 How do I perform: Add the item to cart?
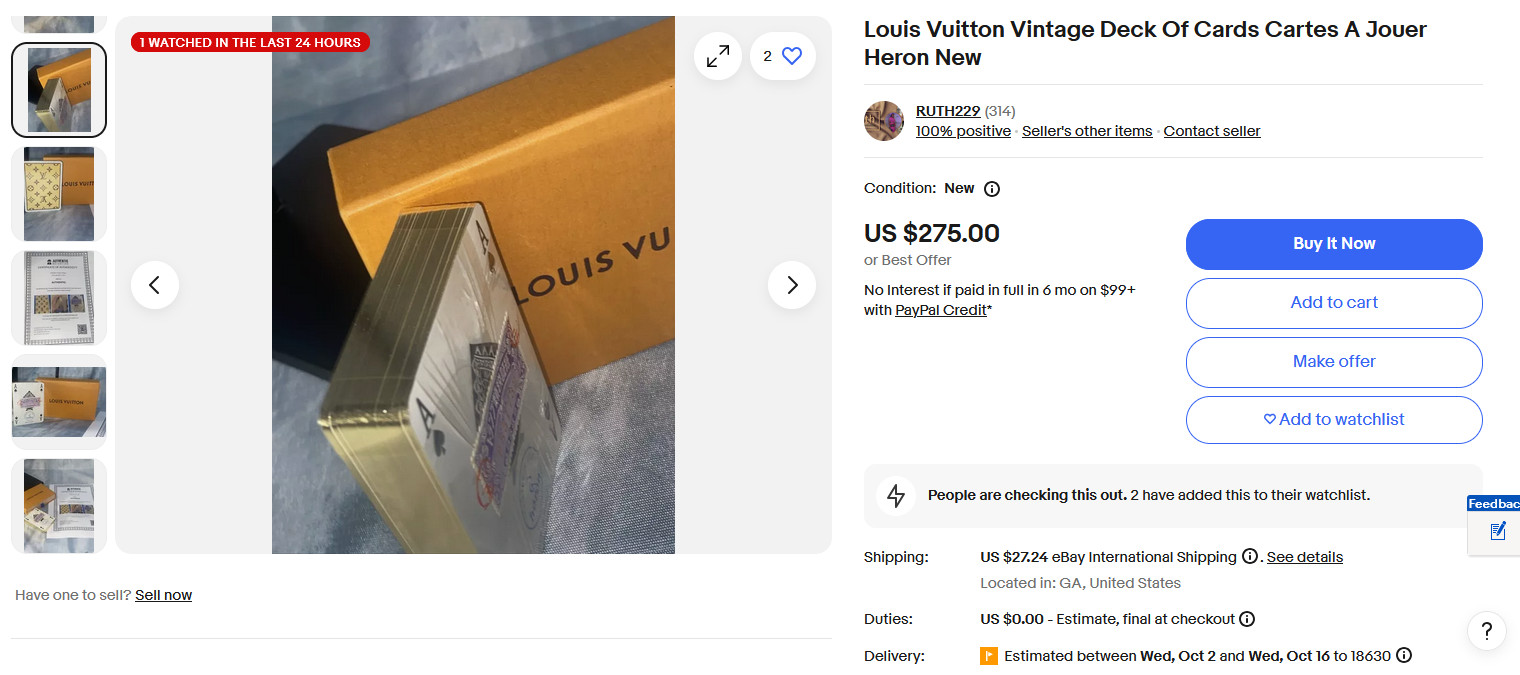(1334, 303)
